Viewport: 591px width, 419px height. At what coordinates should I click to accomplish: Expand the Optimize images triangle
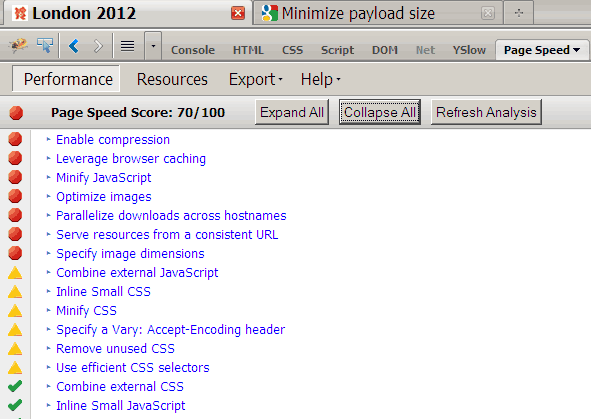point(48,196)
